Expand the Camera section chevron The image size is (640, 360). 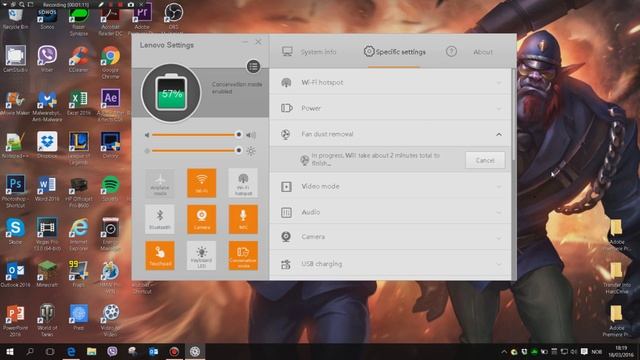point(499,237)
